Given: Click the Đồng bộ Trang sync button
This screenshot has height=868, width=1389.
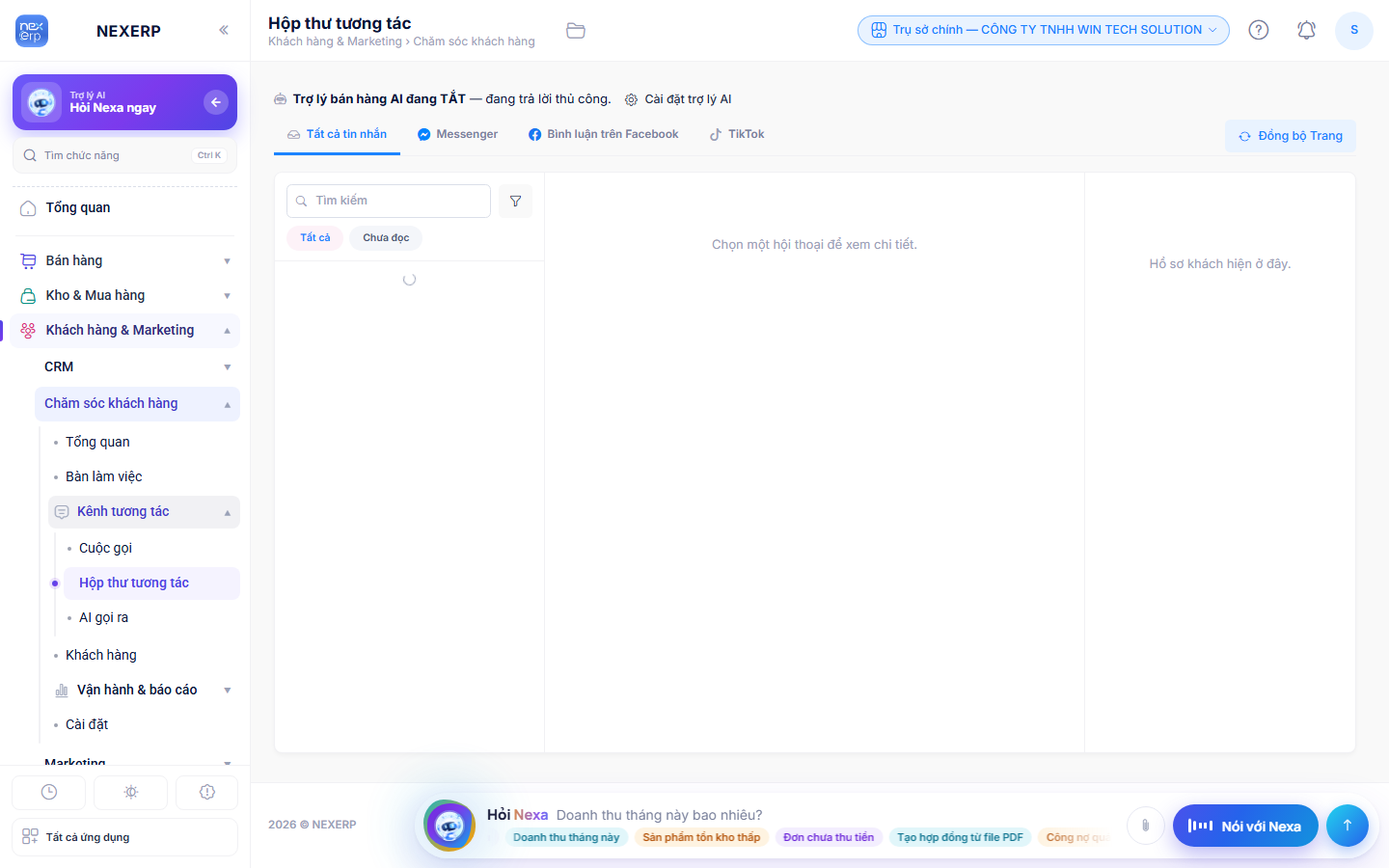Looking at the screenshot, I should (x=1291, y=136).
